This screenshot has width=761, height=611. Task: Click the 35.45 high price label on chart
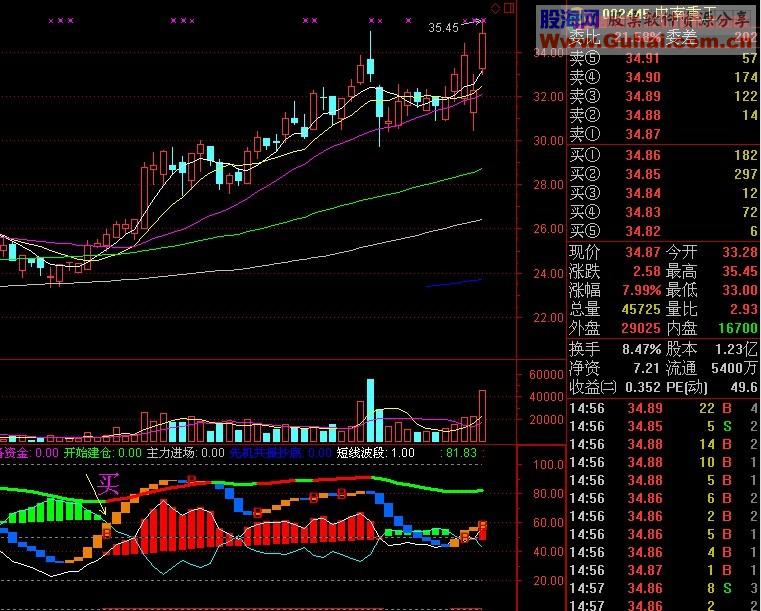[443, 28]
